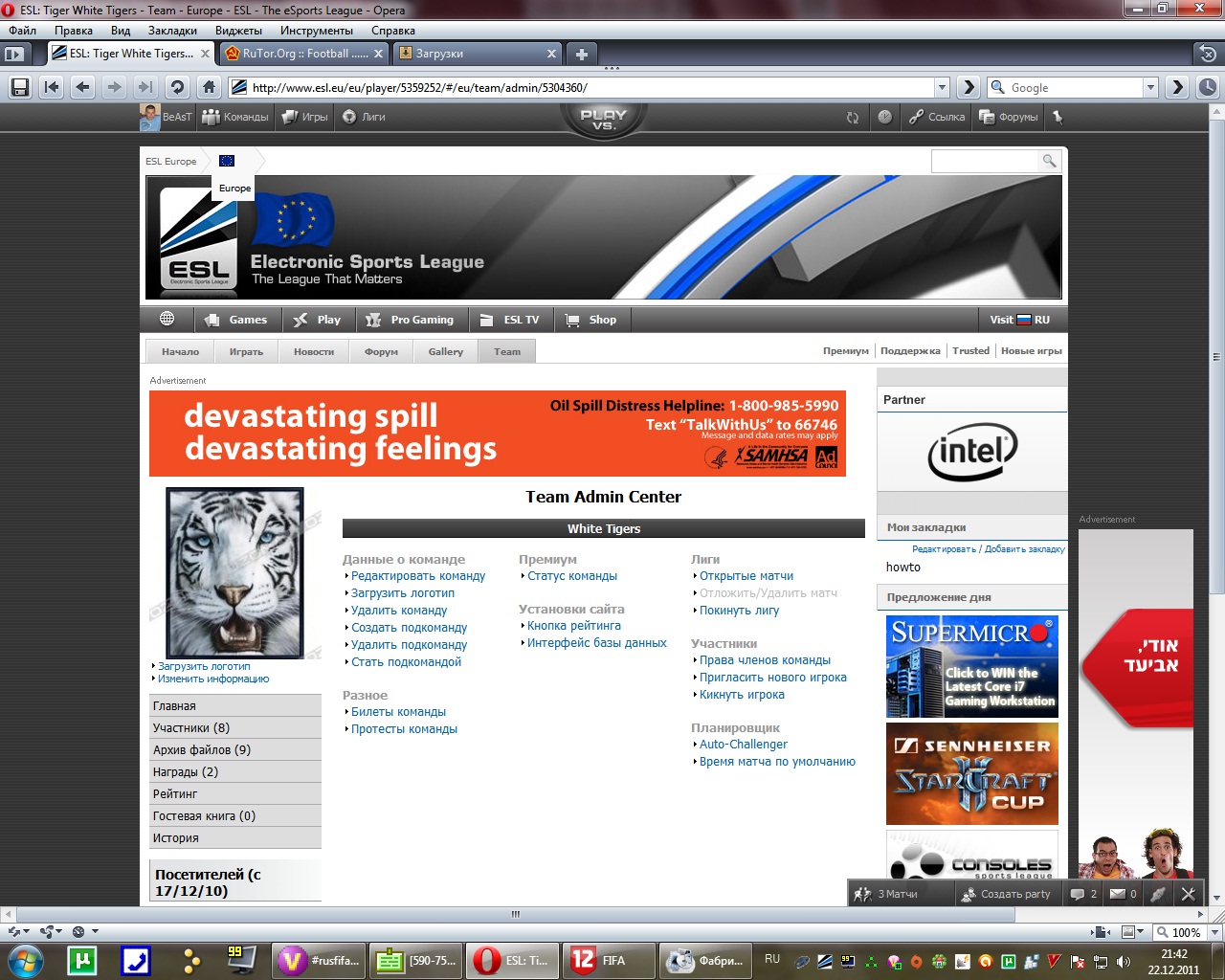Click the belt icon next to mail counter
1225x980 pixels.
click(1158, 894)
